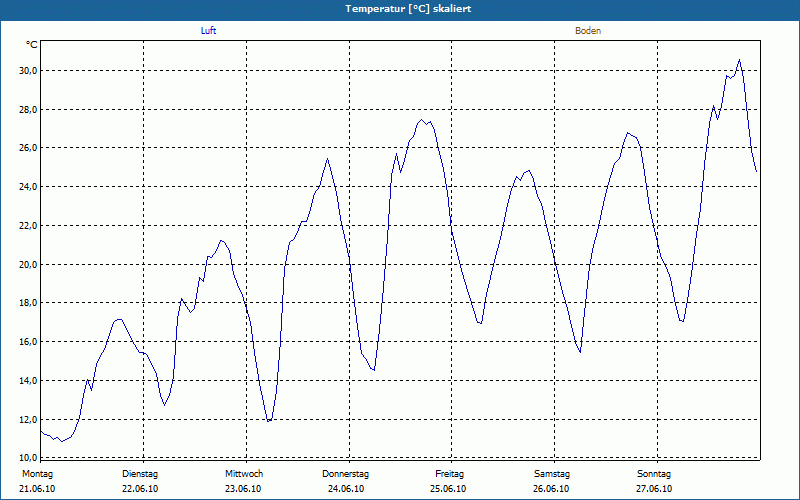This screenshot has height=500, width=800.
Task: Click the Sonntag day label
Action: click(x=654, y=474)
